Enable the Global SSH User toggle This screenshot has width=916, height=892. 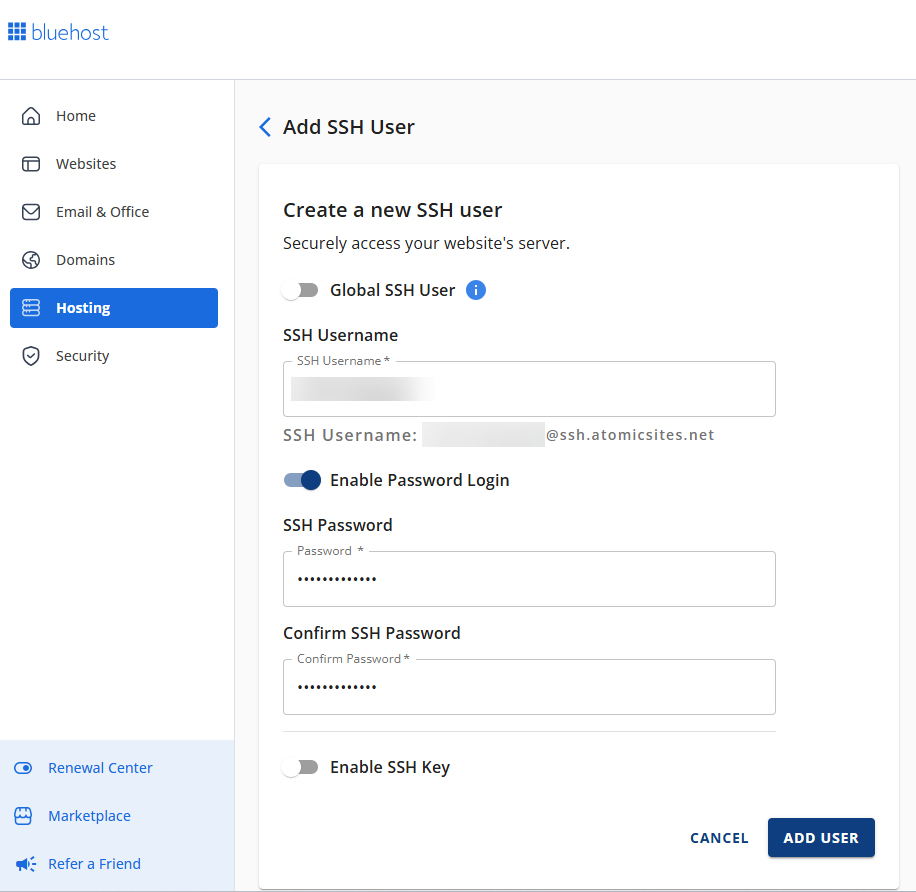(x=300, y=290)
